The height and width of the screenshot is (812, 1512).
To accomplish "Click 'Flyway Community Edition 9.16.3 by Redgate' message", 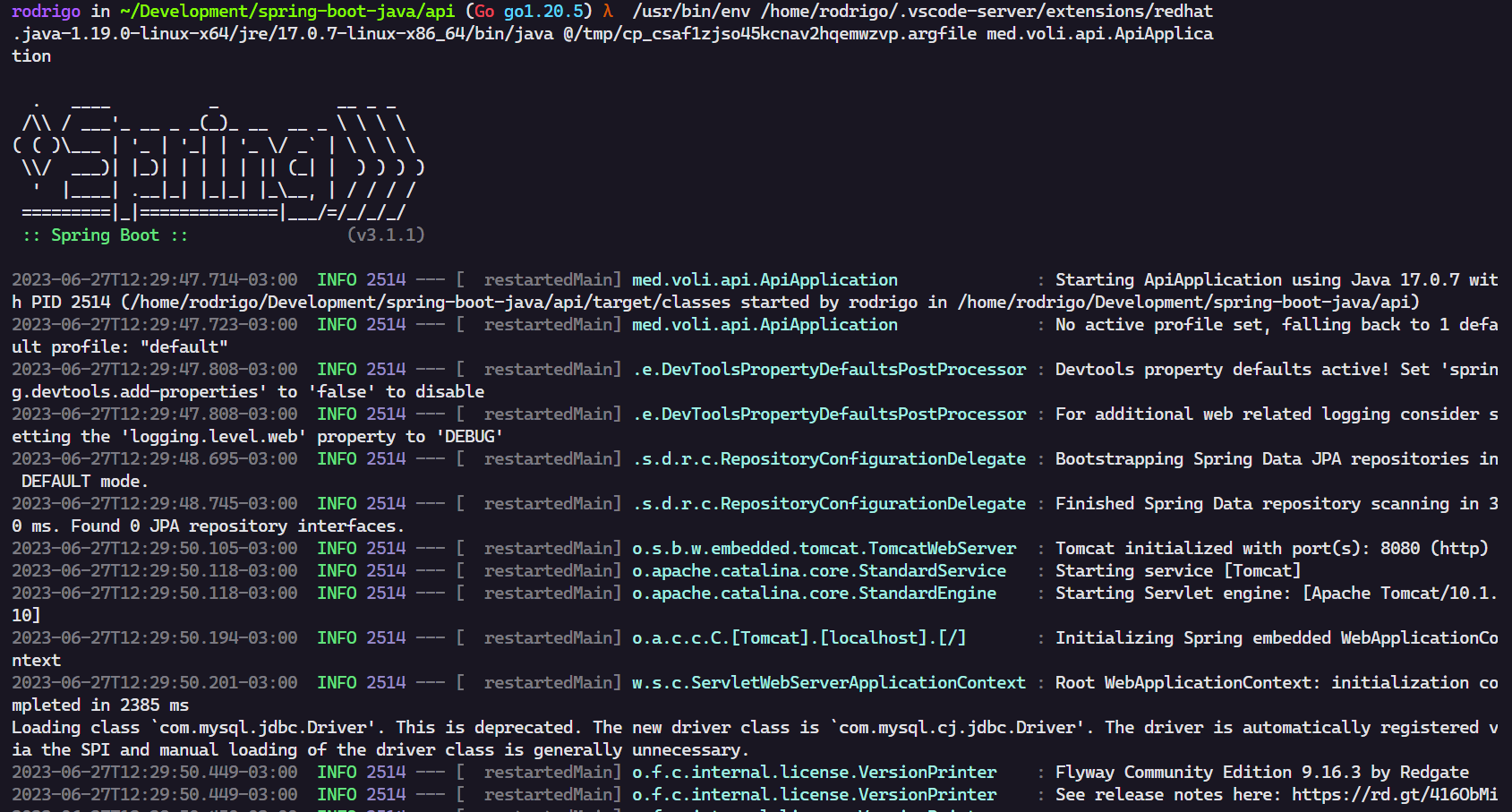I will pos(1262,772).
